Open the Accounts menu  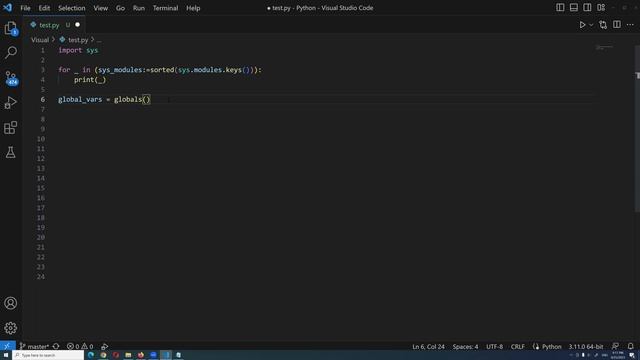(11, 303)
